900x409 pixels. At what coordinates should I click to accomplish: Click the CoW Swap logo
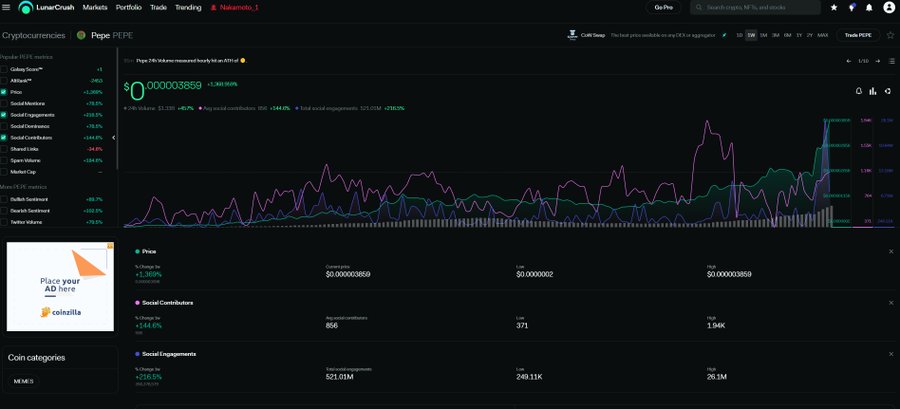[572, 35]
